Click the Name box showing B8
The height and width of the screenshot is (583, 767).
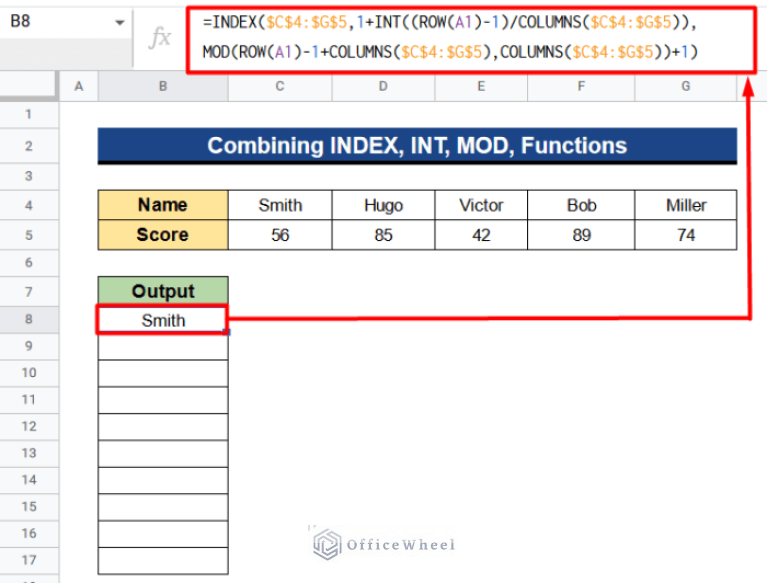[x=55, y=22]
